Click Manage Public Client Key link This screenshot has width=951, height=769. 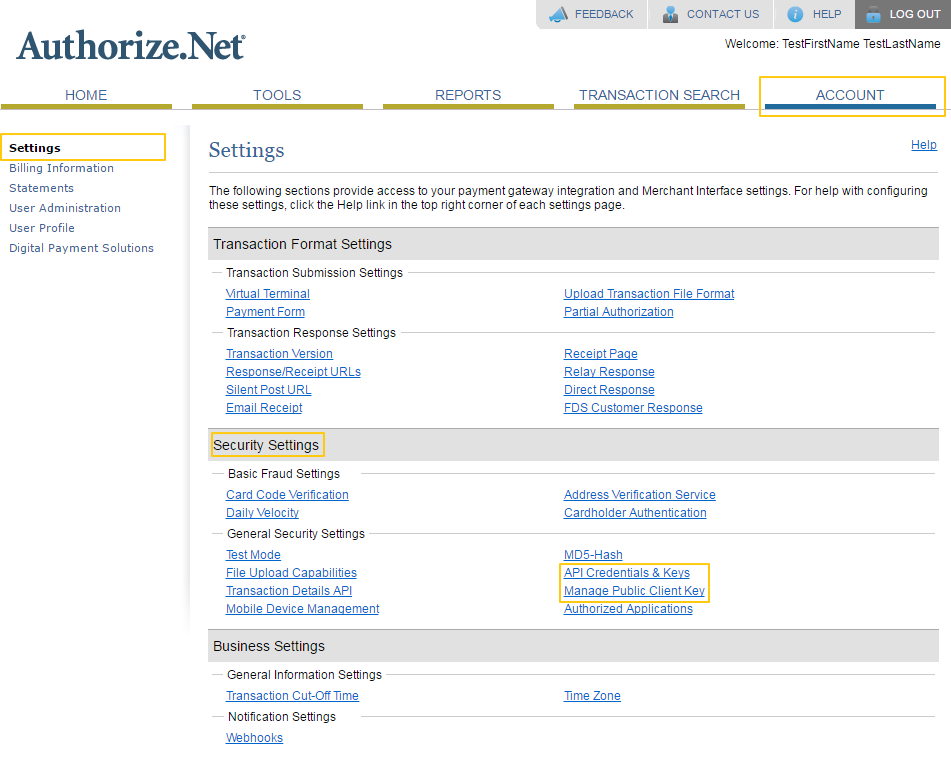(634, 591)
